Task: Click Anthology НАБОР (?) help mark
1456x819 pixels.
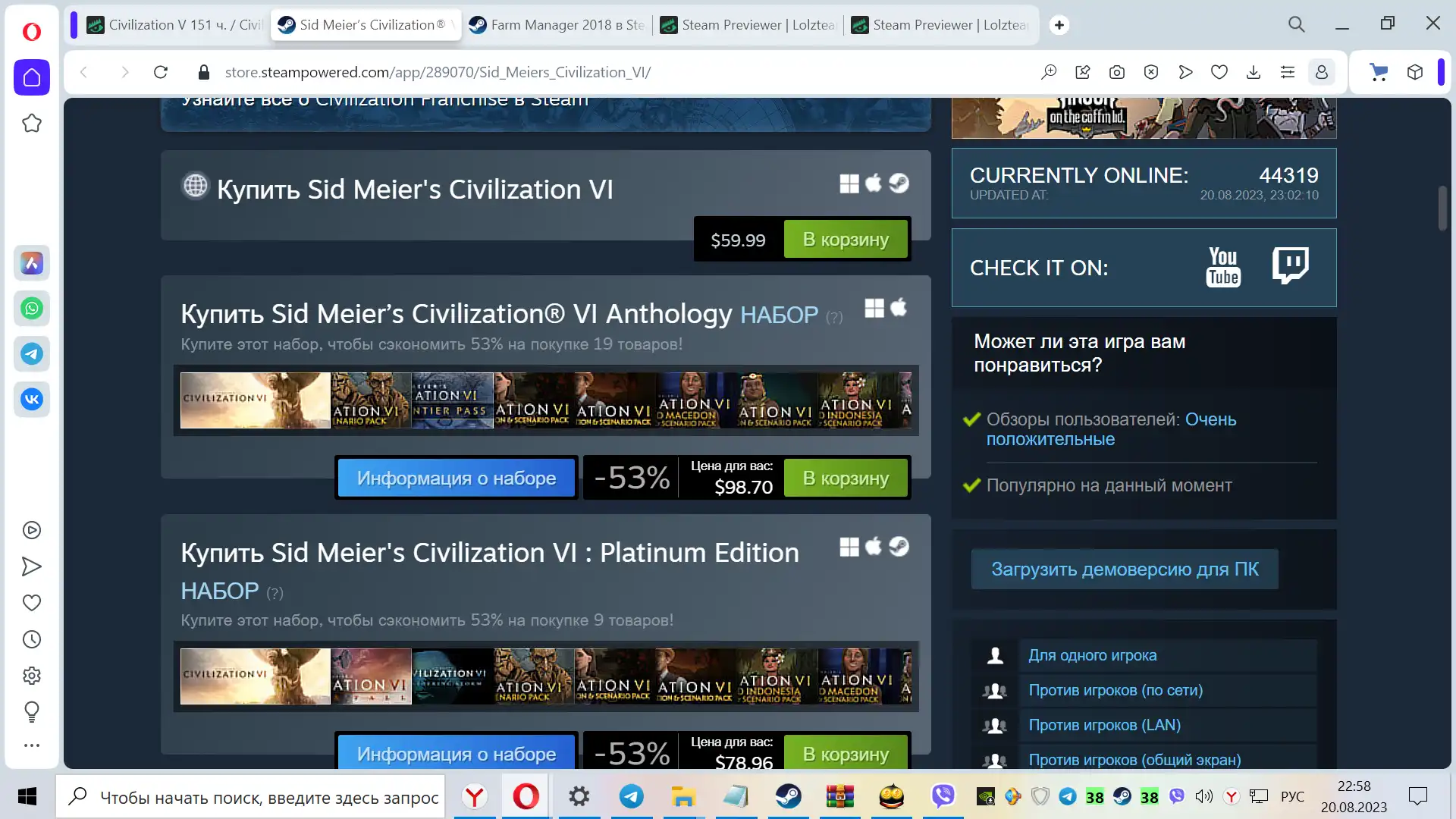Action: (x=834, y=318)
